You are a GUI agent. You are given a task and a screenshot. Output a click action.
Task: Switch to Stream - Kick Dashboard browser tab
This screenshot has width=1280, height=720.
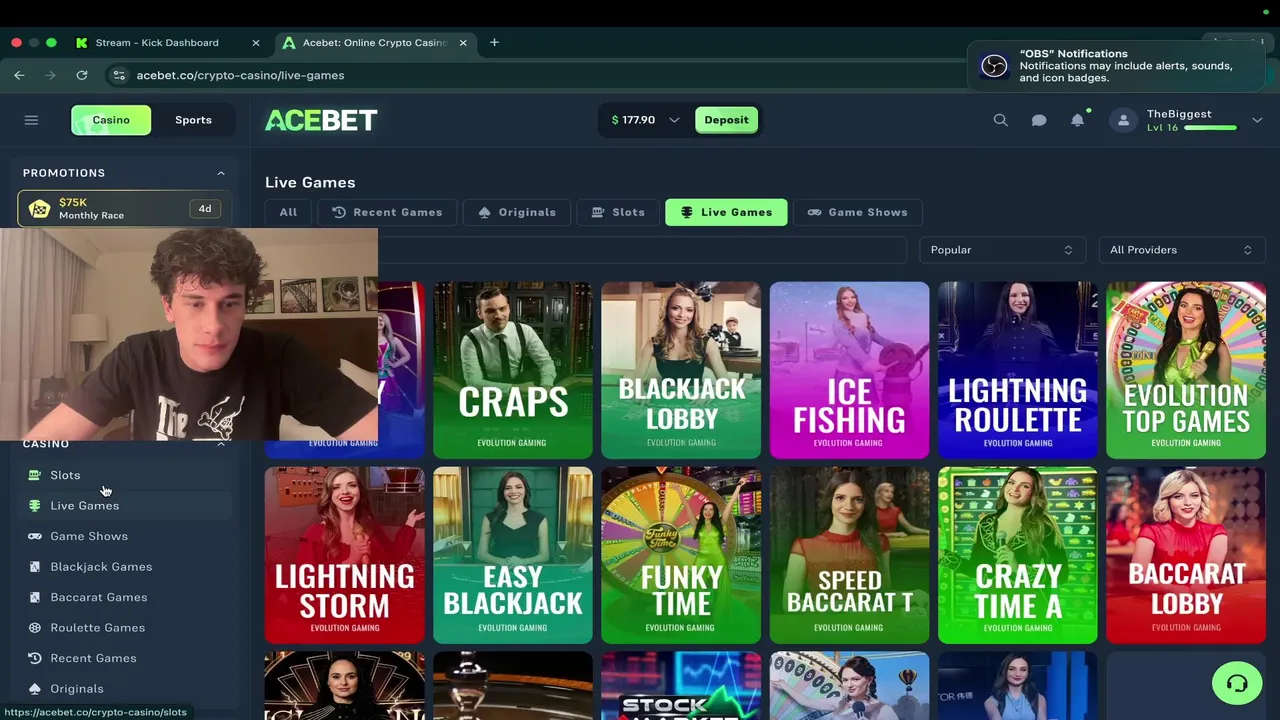click(x=157, y=43)
